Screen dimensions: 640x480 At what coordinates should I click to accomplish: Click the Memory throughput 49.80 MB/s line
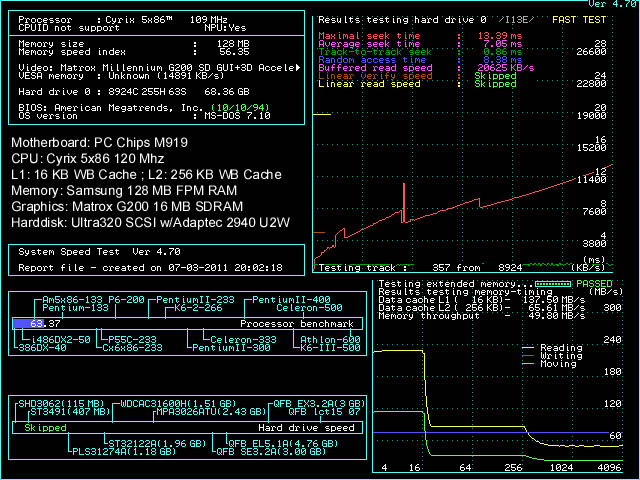point(482,316)
